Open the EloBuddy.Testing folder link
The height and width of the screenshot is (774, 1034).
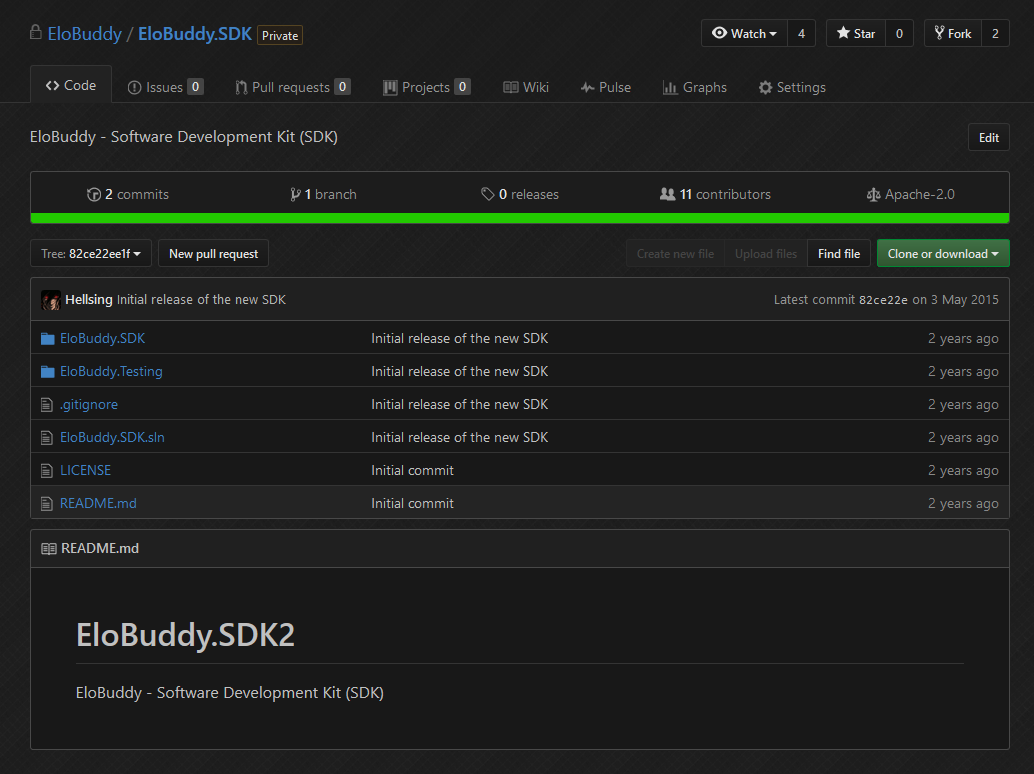coord(111,371)
